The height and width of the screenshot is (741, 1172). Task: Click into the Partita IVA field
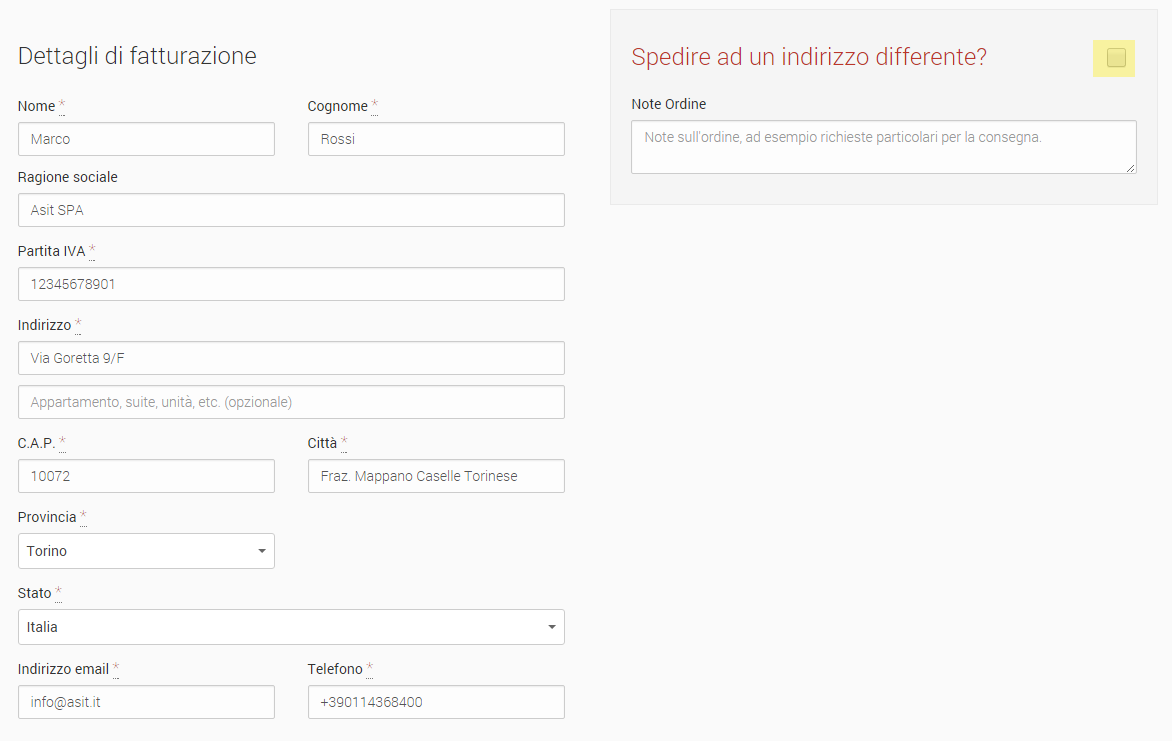(292, 284)
